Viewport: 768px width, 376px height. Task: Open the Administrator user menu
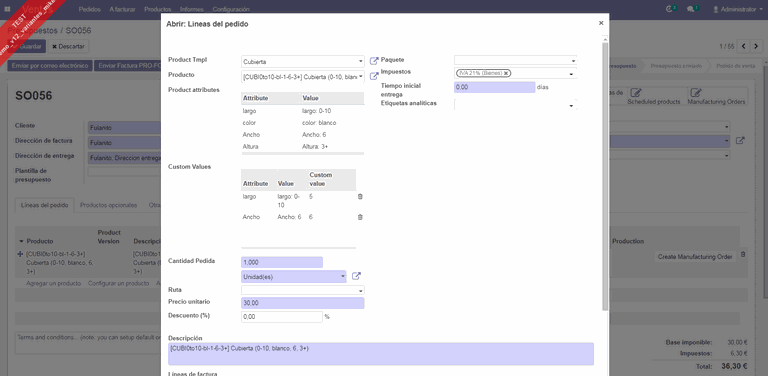pyautogui.click(x=738, y=9)
